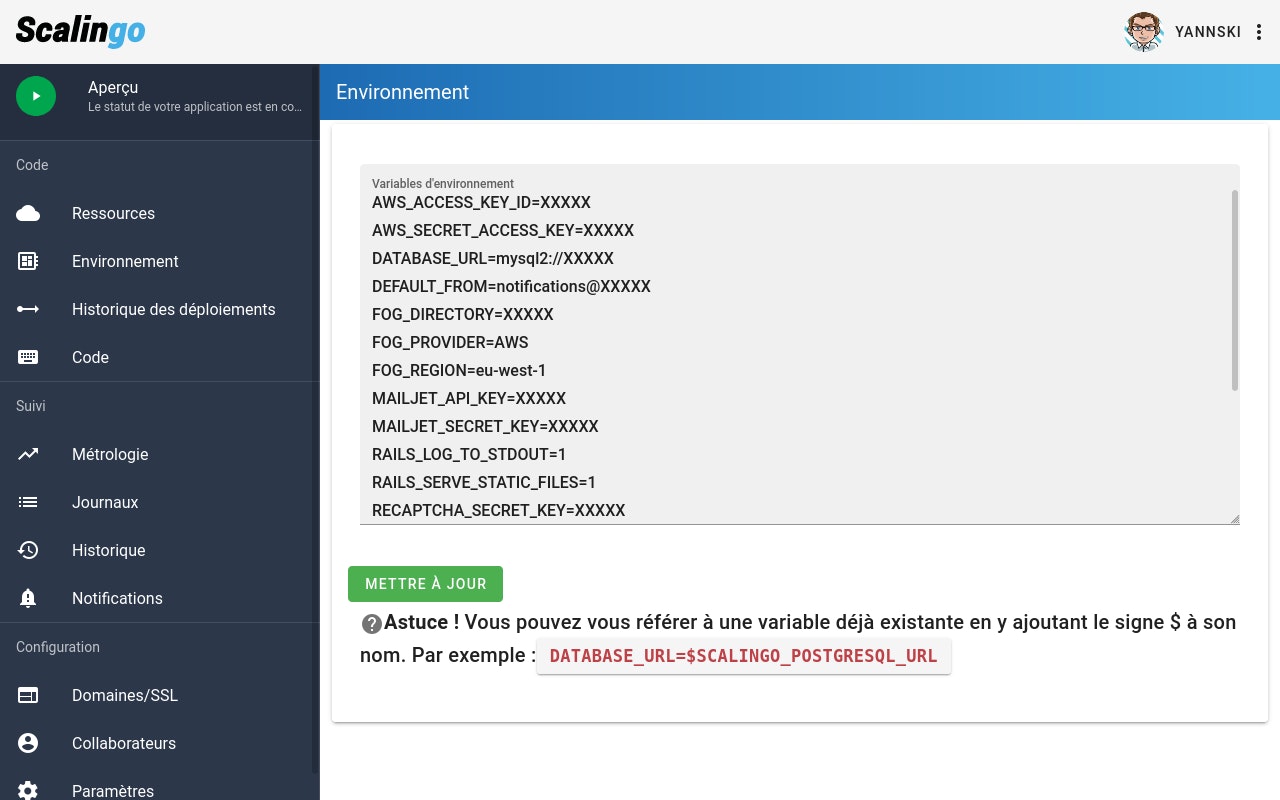1280x800 pixels.
Task: Open the Ressources cloud icon
Action: [28, 213]
